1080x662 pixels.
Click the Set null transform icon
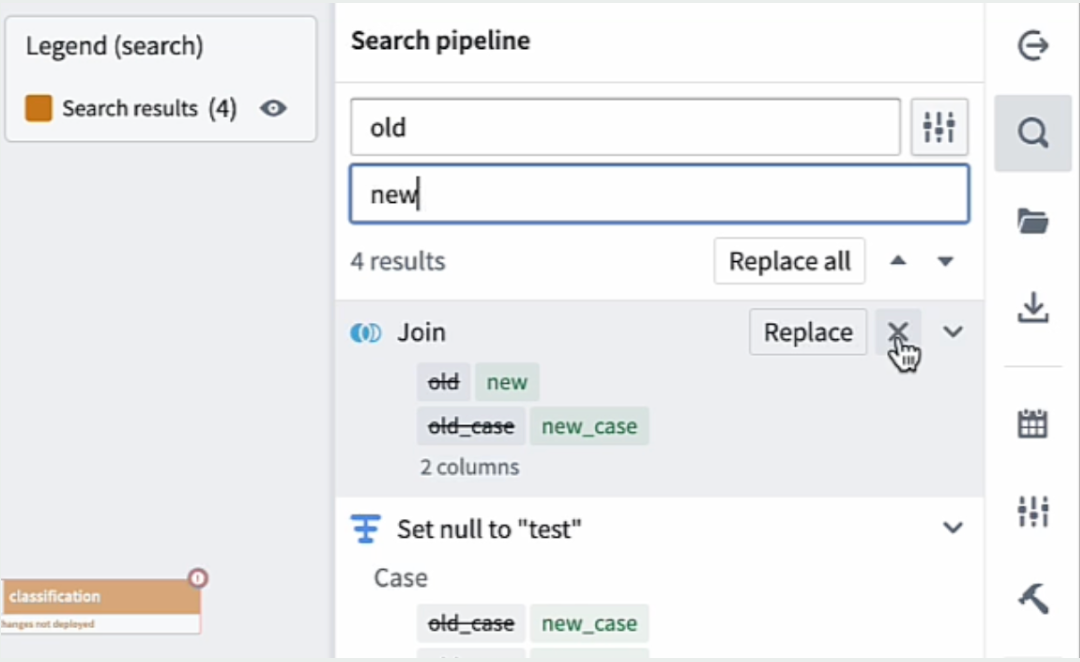coord(365,529)
